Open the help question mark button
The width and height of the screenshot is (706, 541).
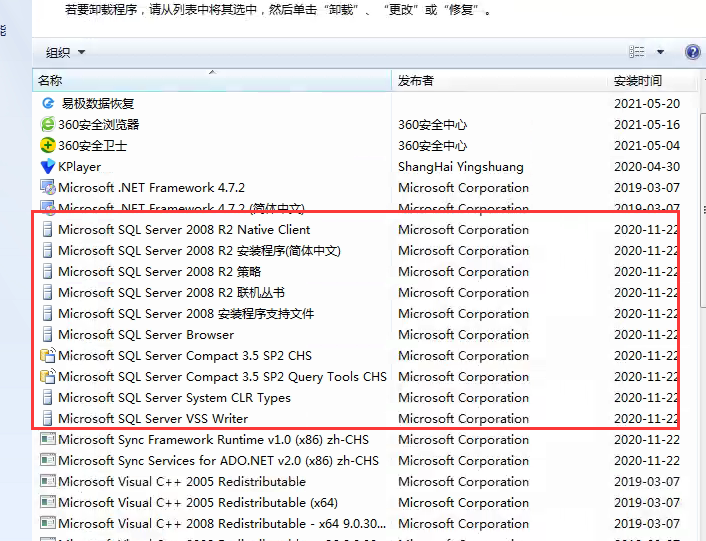point(692,52)
